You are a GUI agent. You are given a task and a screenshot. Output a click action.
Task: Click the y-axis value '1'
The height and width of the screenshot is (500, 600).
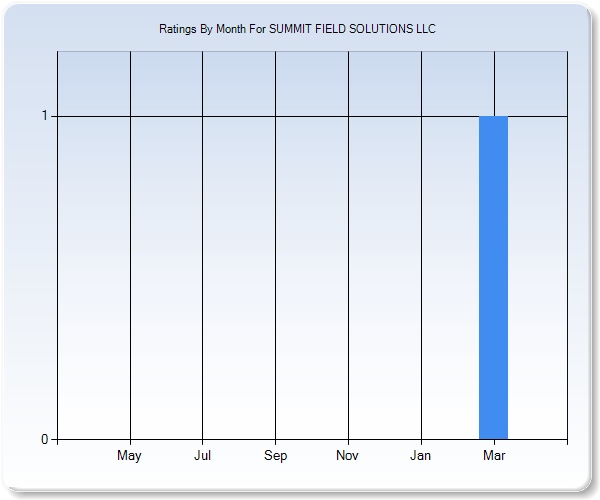tap(45, 116)
